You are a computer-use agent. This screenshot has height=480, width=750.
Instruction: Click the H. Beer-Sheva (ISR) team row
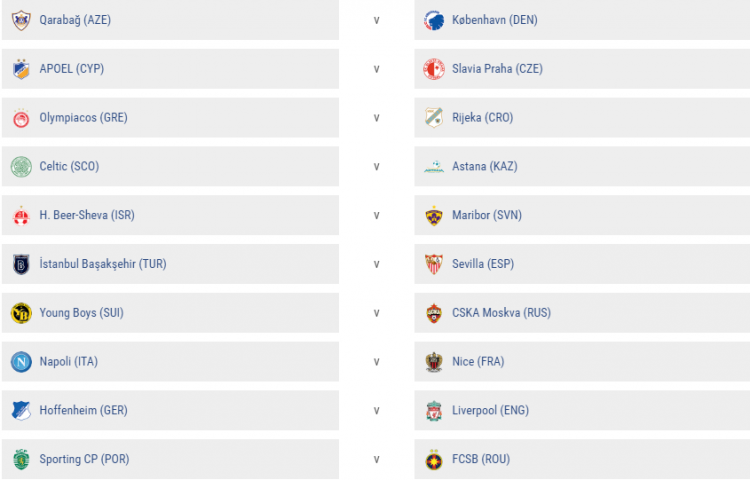tap(170, 215)
